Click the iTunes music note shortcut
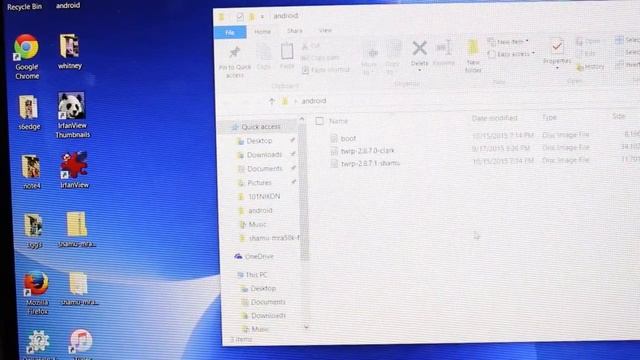Screen dimensions: 640x360 click(x=80, y=340)
